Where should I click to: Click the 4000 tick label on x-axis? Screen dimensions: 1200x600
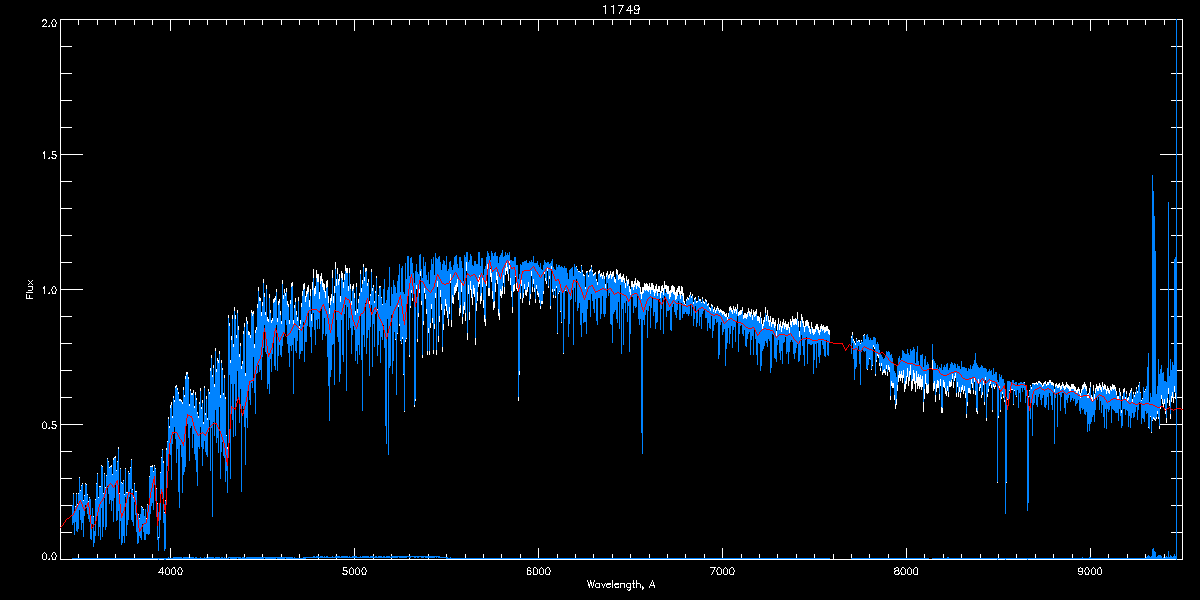(171, 571)
